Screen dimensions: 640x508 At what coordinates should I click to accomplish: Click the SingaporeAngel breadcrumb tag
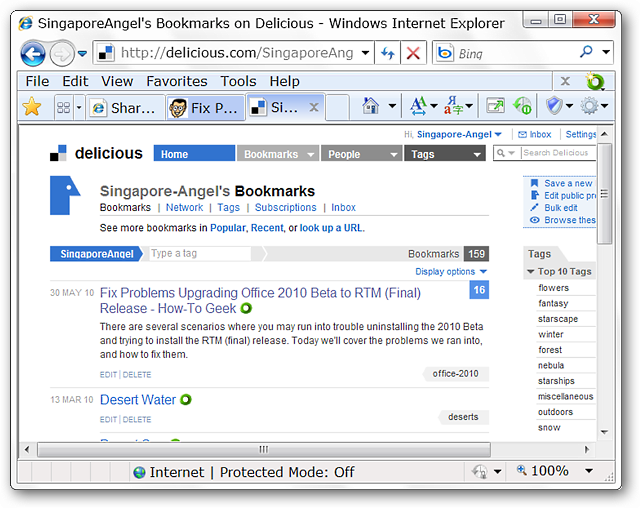97,254
